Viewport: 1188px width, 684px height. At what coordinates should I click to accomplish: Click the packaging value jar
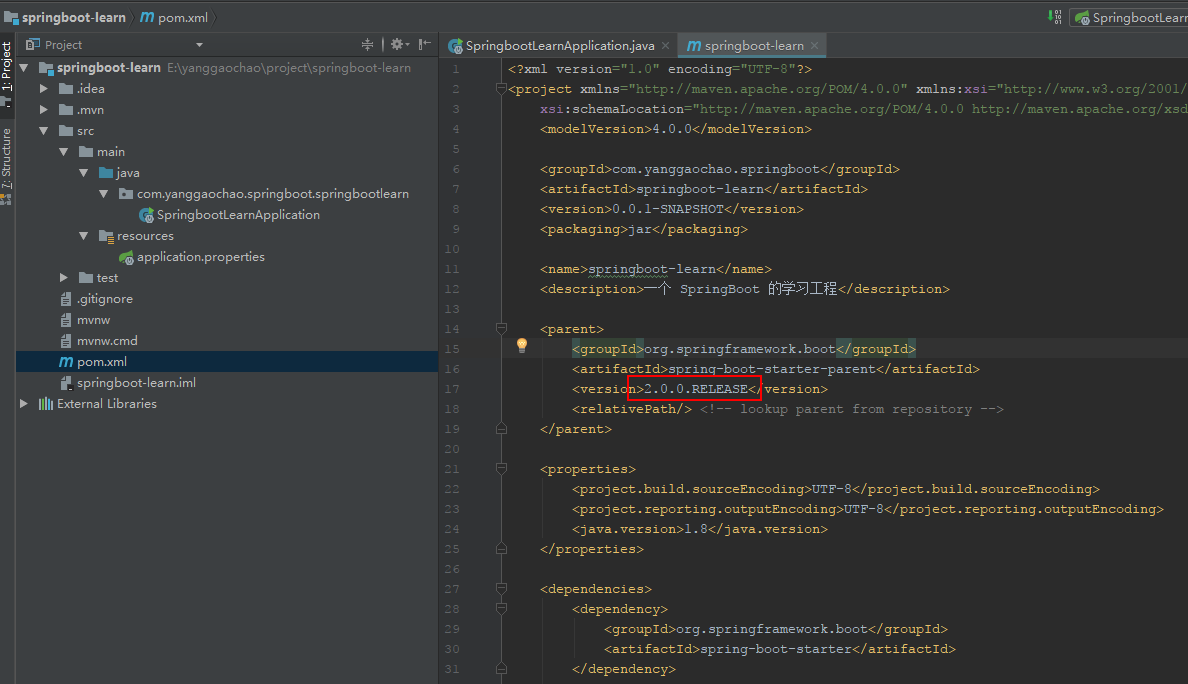pos(640,229)
